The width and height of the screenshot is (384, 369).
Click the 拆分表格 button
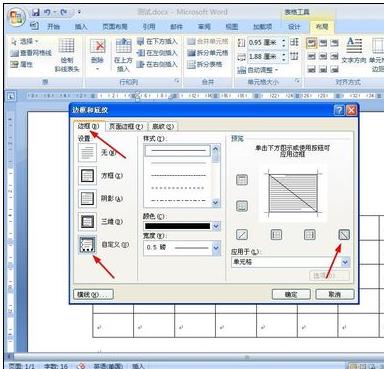[204, 64]
